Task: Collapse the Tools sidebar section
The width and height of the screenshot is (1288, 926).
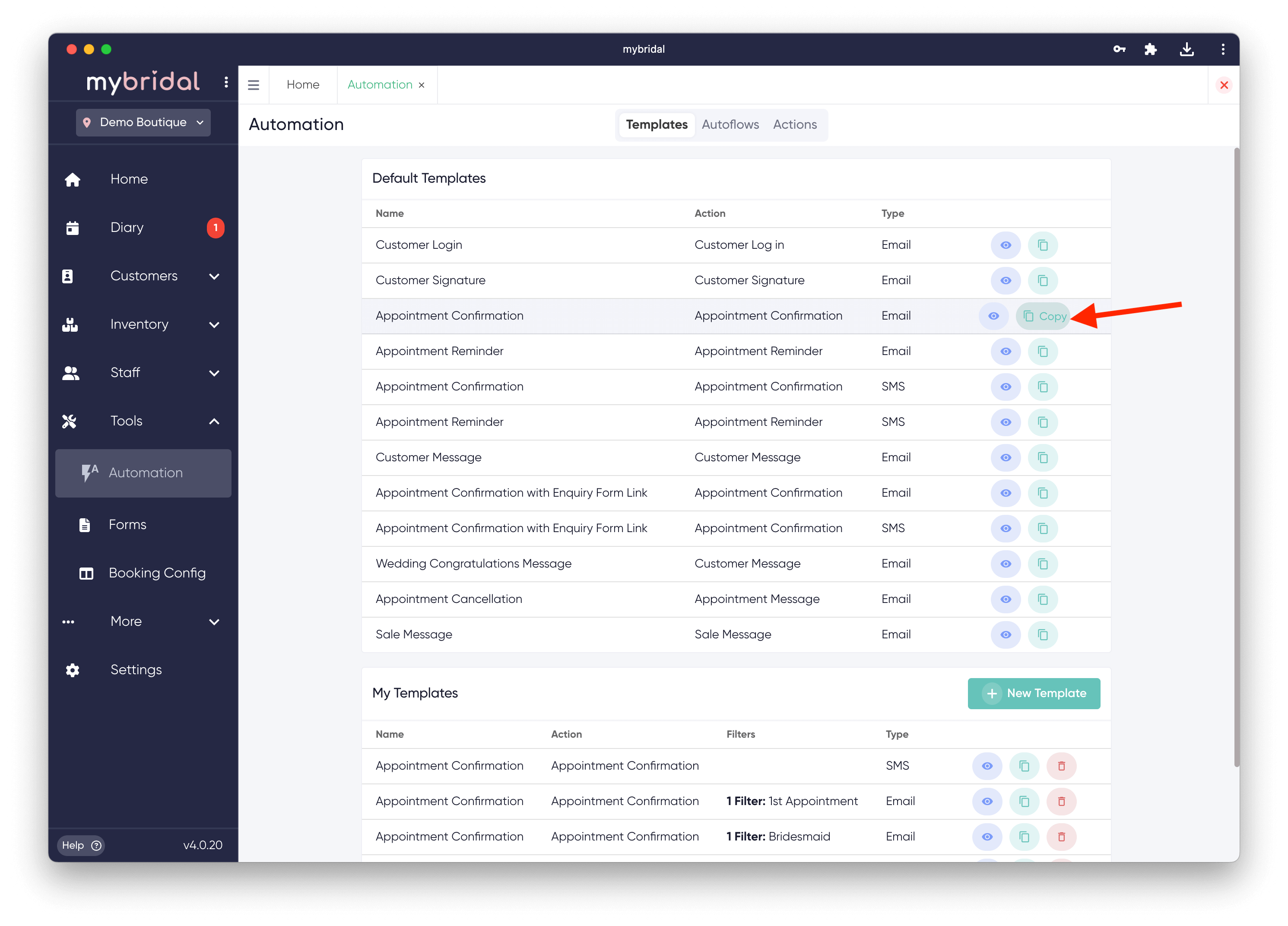Action: pos(214,421)
